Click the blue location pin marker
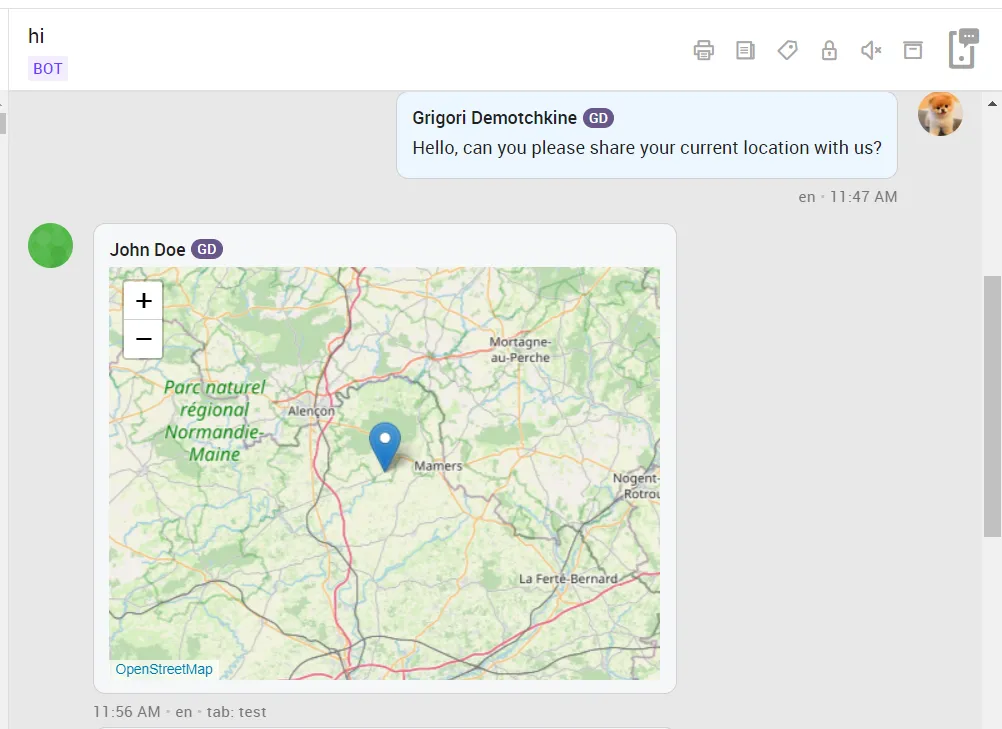 pyautogui.click(x=384, y=444)
